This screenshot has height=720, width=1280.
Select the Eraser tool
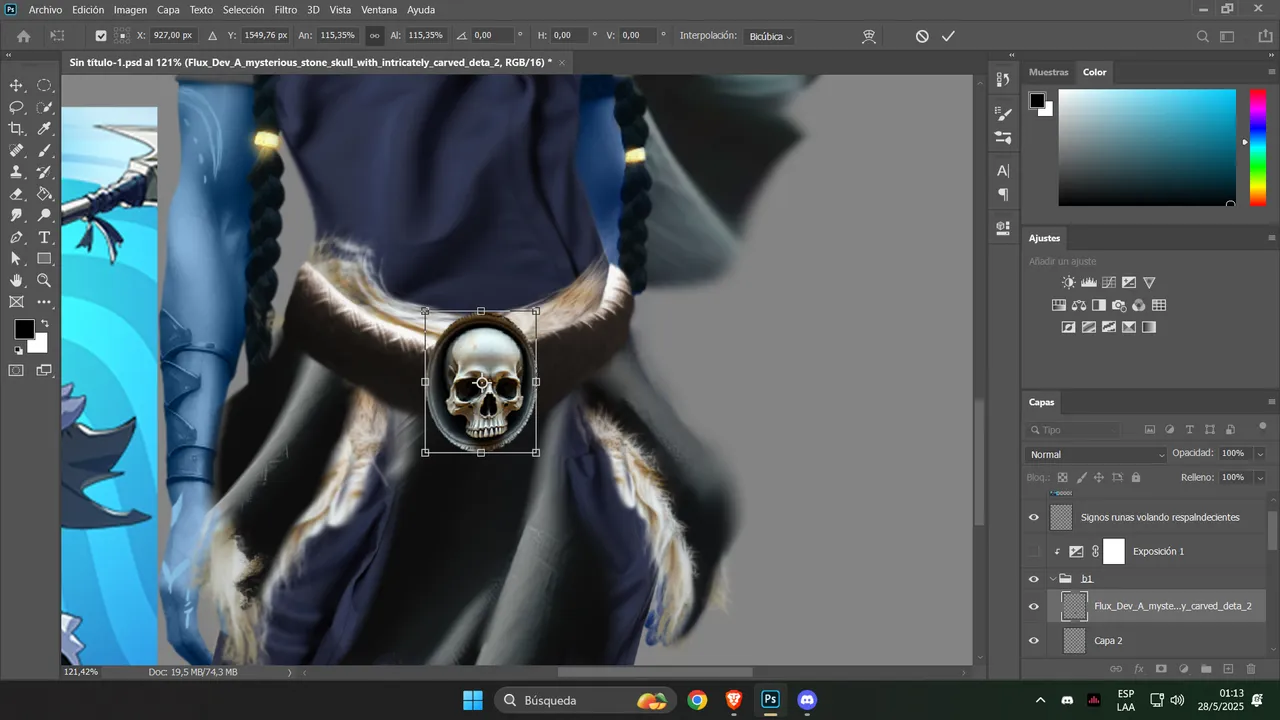coord(16,194)
